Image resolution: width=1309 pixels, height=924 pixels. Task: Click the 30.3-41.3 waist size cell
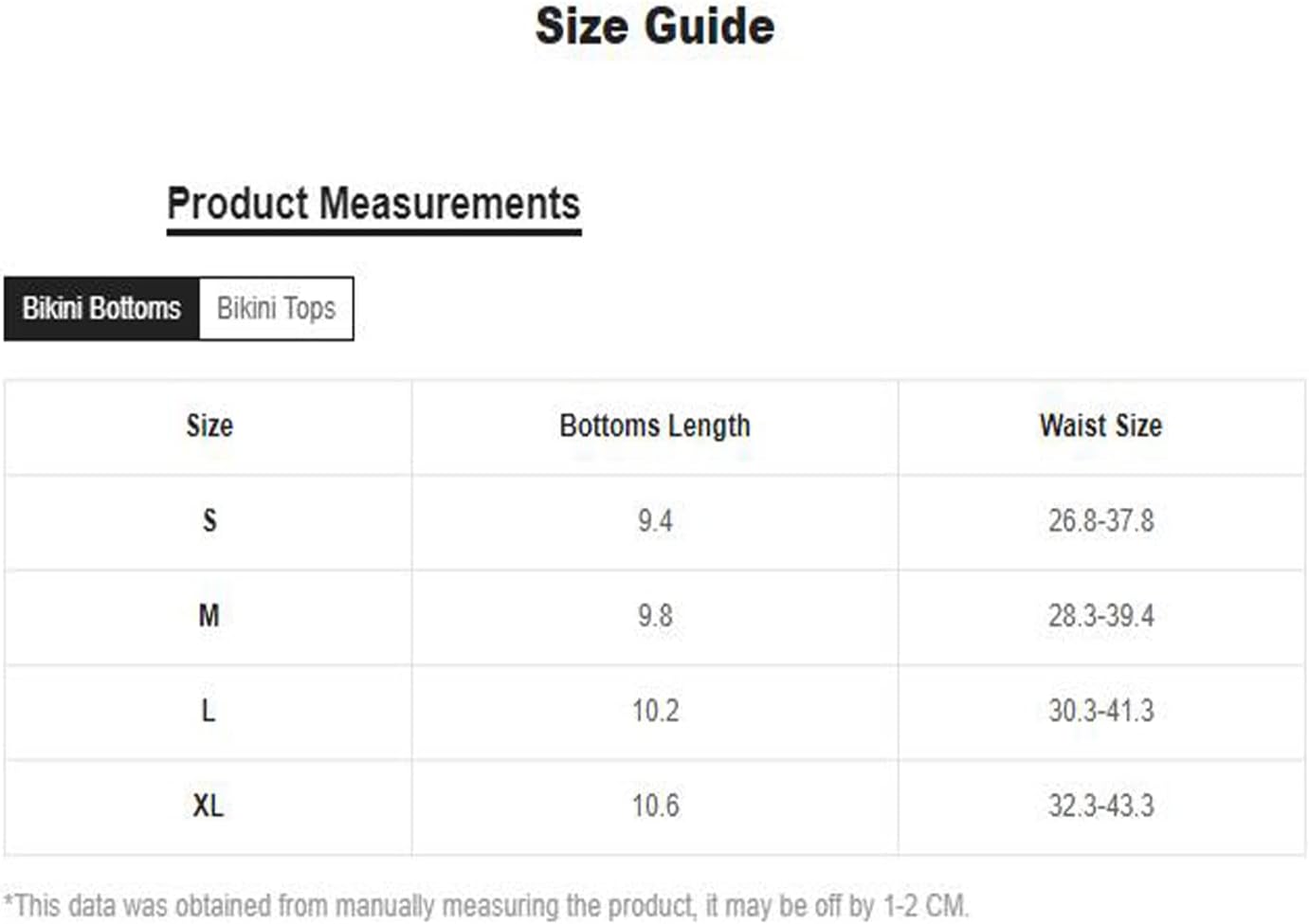click(x=1101, y=711)
